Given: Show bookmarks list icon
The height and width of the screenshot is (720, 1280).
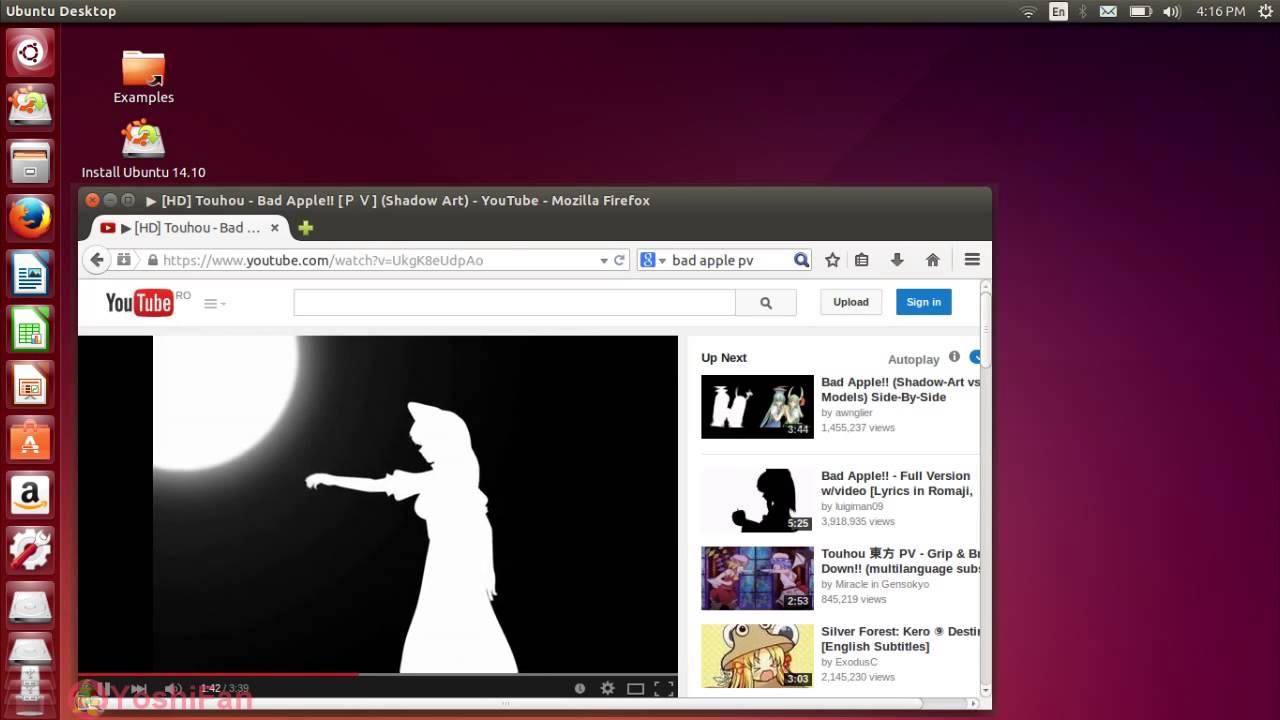Looking at the screenshot, I should [x=862, y=260].
